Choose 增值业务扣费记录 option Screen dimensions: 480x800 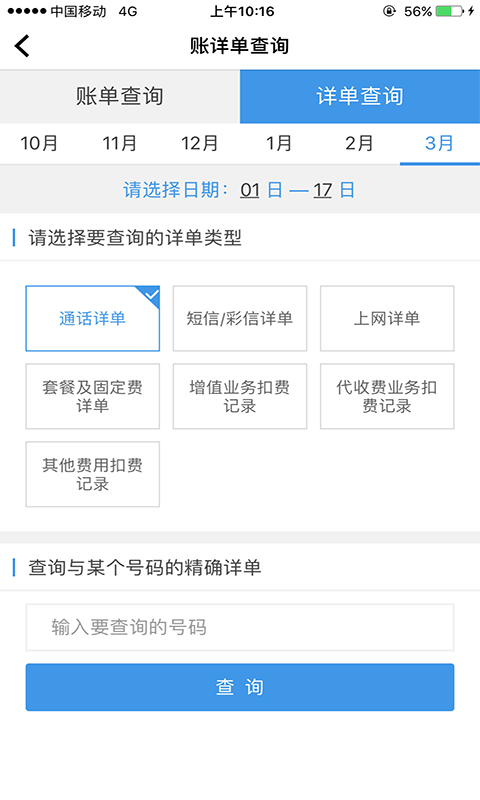click(x=240, y=396)
